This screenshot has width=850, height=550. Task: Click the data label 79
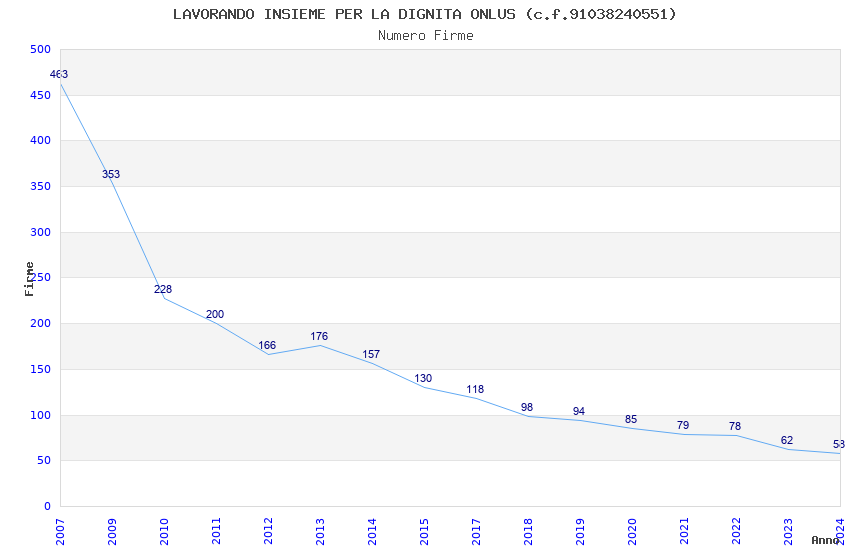[x=682, y=425]
